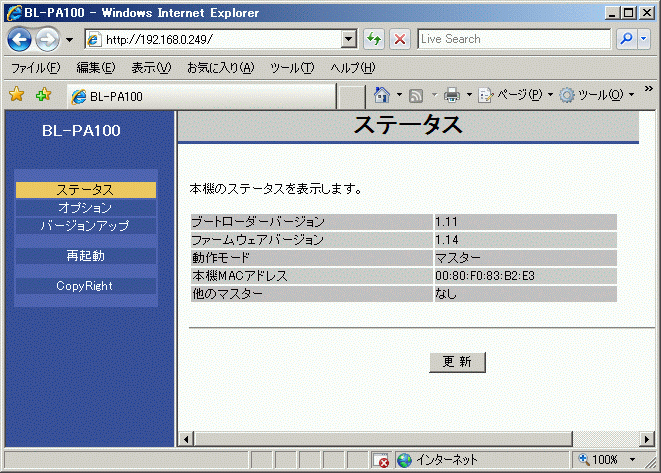Open the ページ(P) command bar menu

click(515, 95)
